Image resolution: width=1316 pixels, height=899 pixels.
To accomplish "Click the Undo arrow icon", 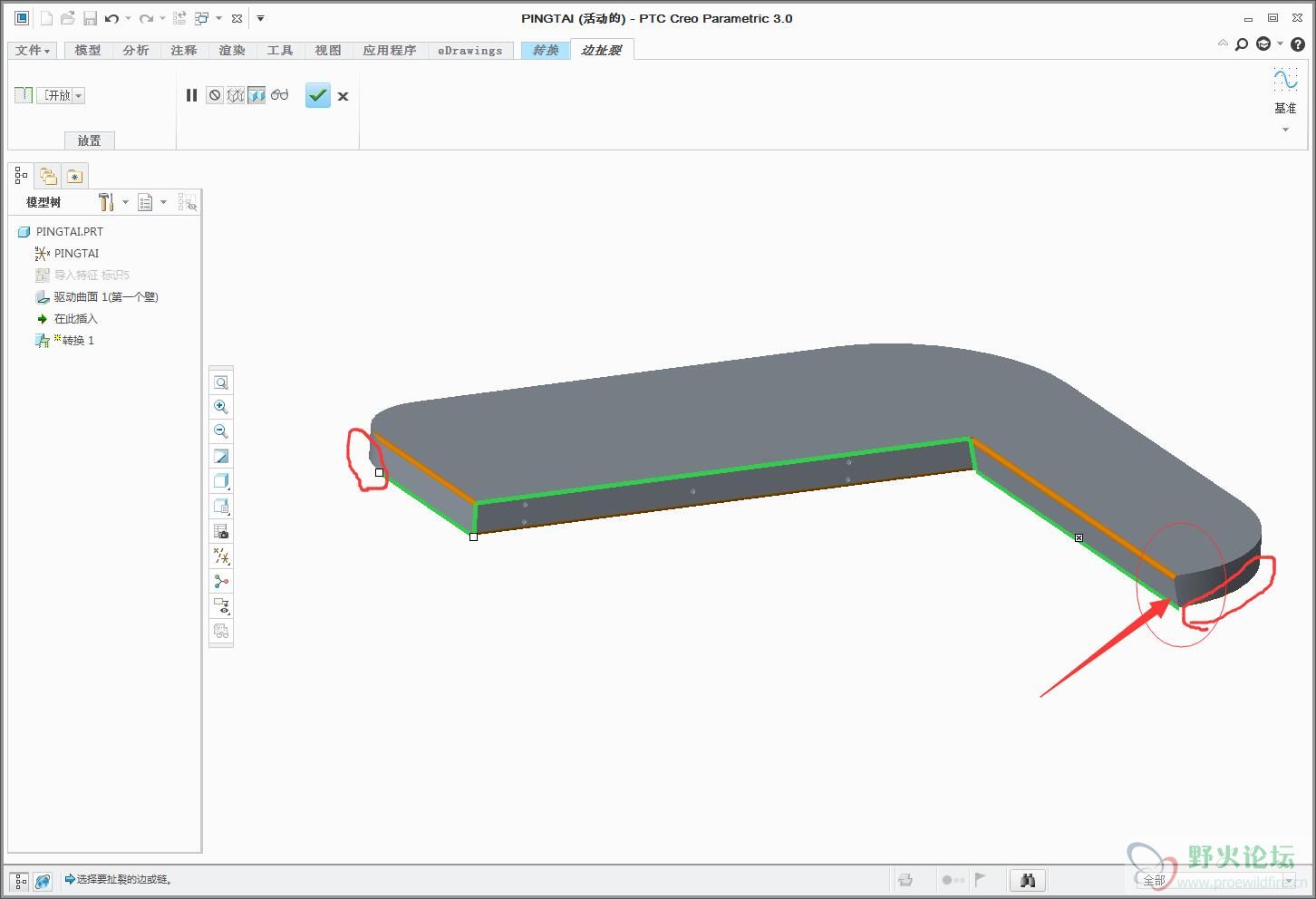I will coord(111,18).
